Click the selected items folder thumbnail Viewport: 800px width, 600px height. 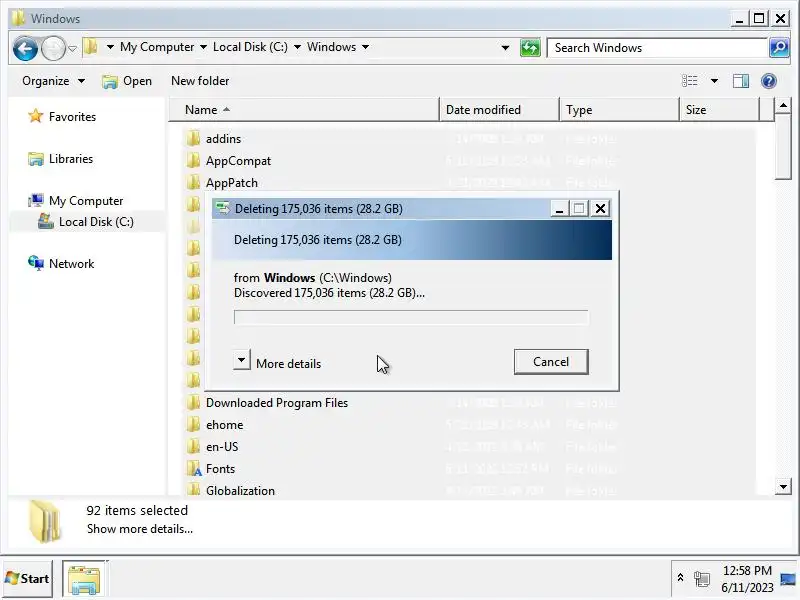tap(45, 521)
